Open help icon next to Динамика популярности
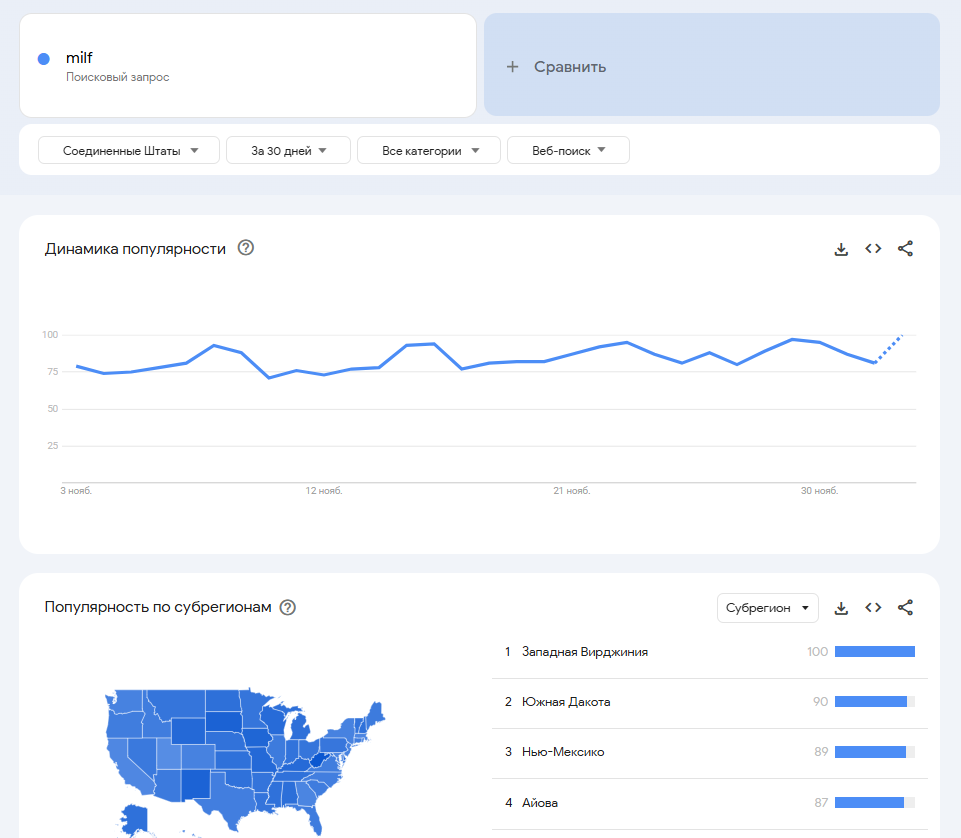The image size is (961, 838). (245, 248)
